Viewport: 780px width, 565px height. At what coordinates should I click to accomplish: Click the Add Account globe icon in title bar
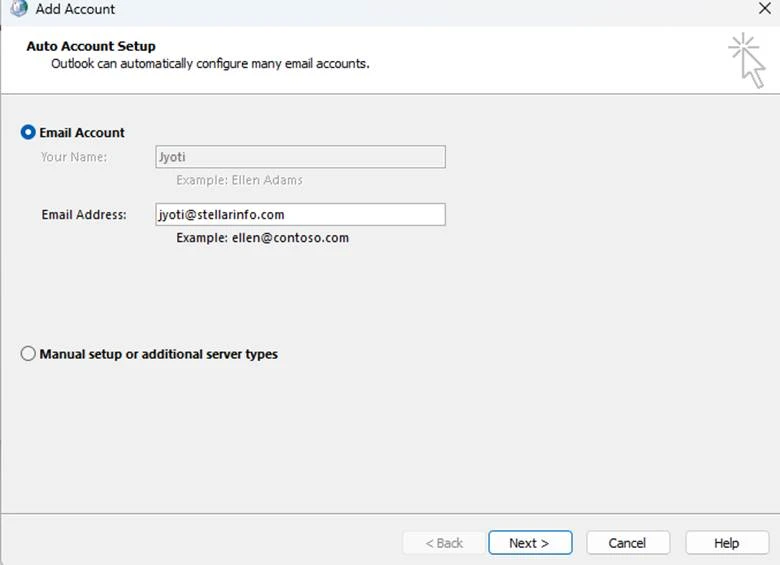tap(18, 9)
